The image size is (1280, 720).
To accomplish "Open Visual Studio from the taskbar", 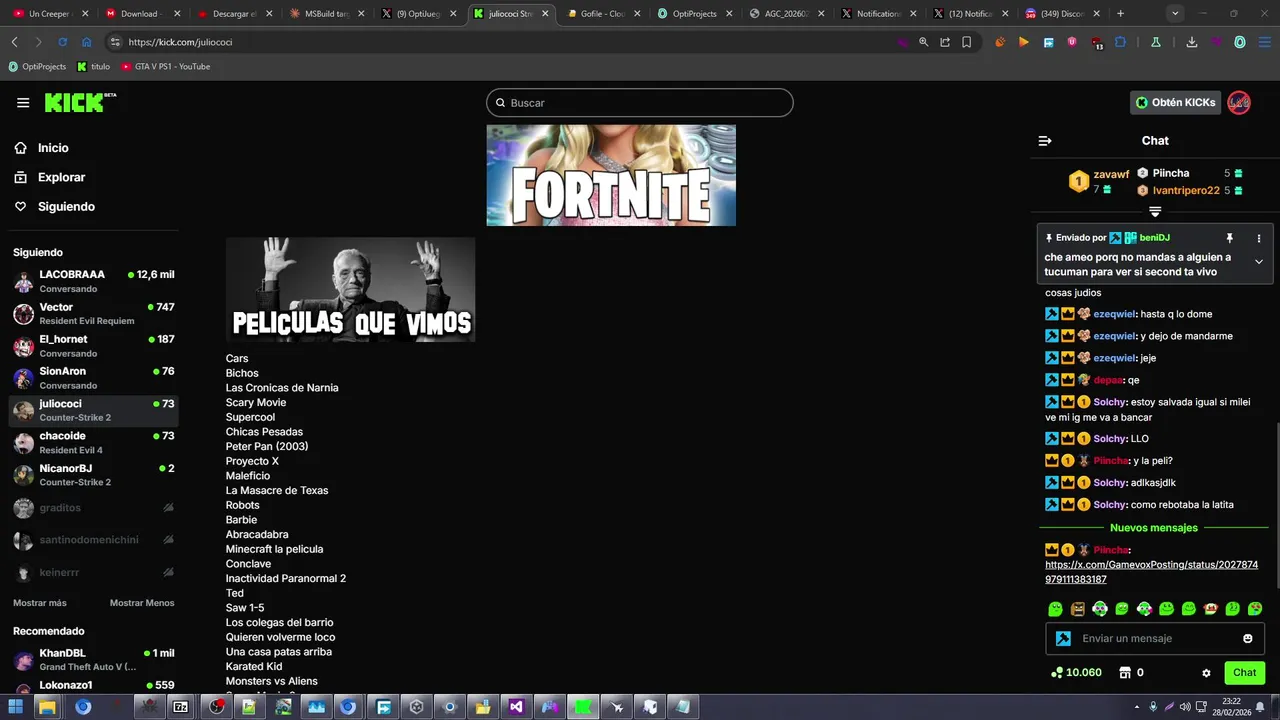I will 515,707.
